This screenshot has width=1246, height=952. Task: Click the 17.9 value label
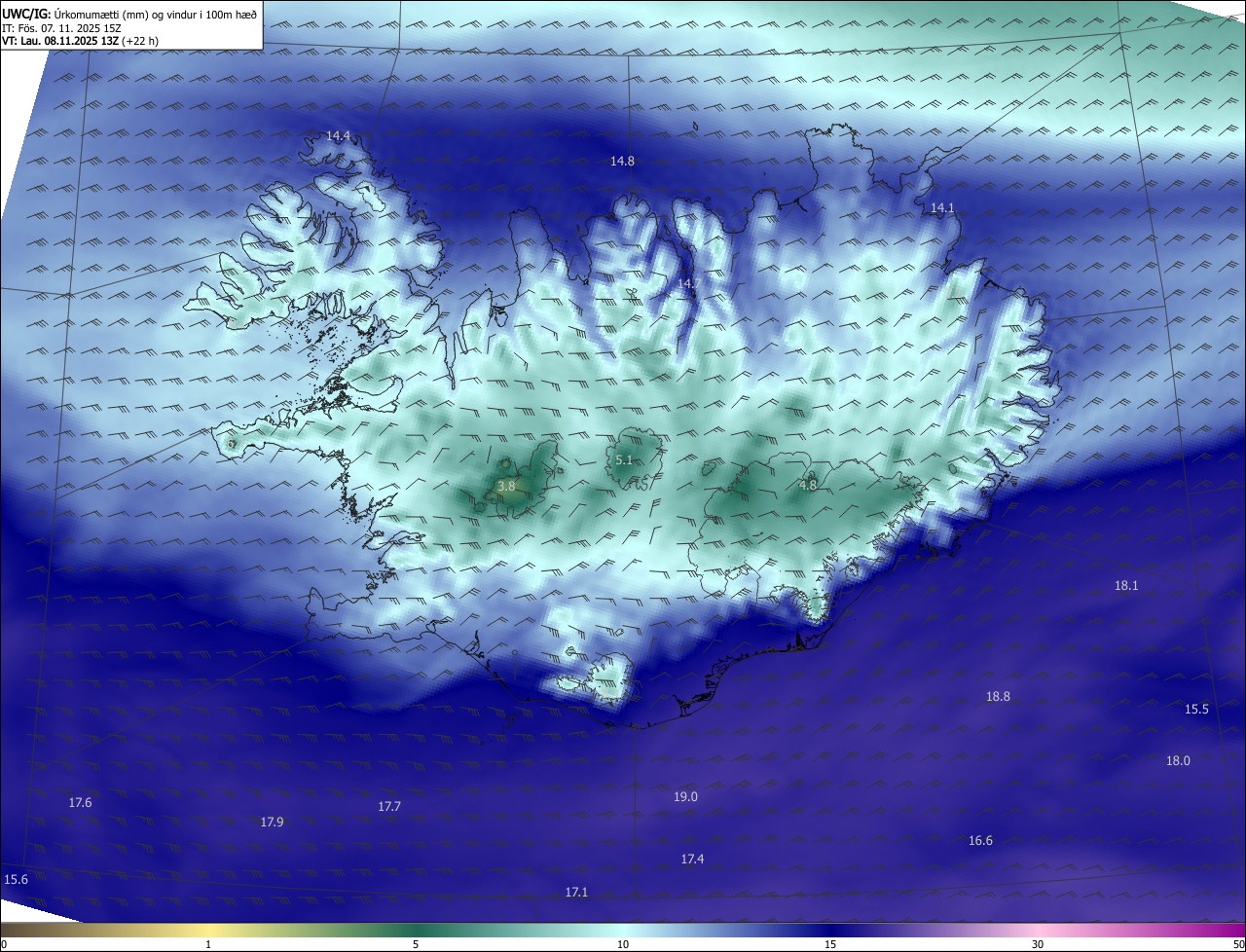[x=272, y=823]
